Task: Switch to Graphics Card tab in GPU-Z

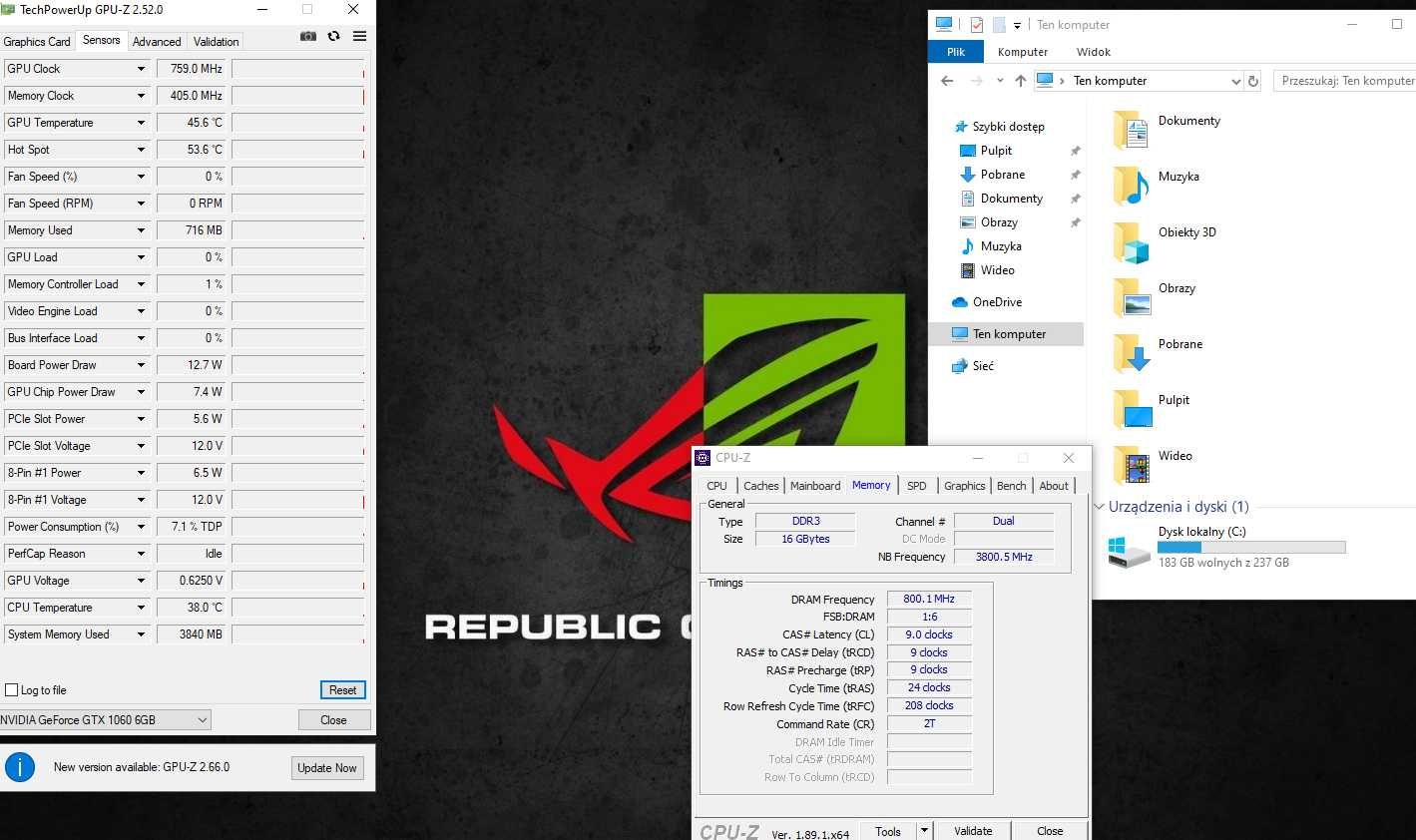Action: pos(37,42)
